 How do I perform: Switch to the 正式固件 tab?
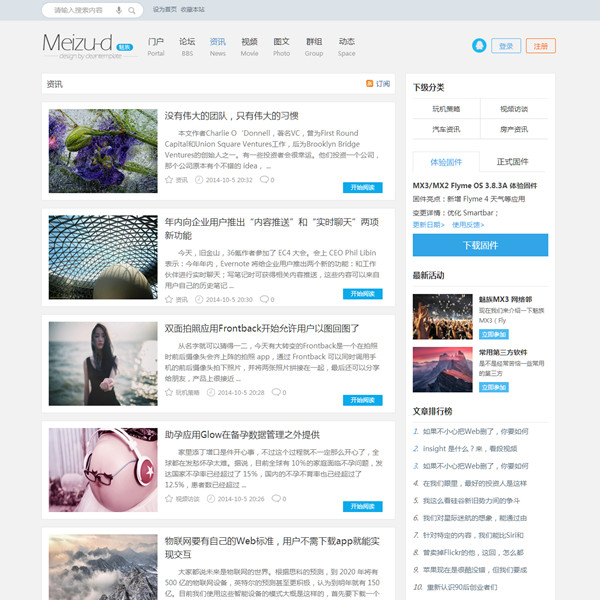(512, 162)
